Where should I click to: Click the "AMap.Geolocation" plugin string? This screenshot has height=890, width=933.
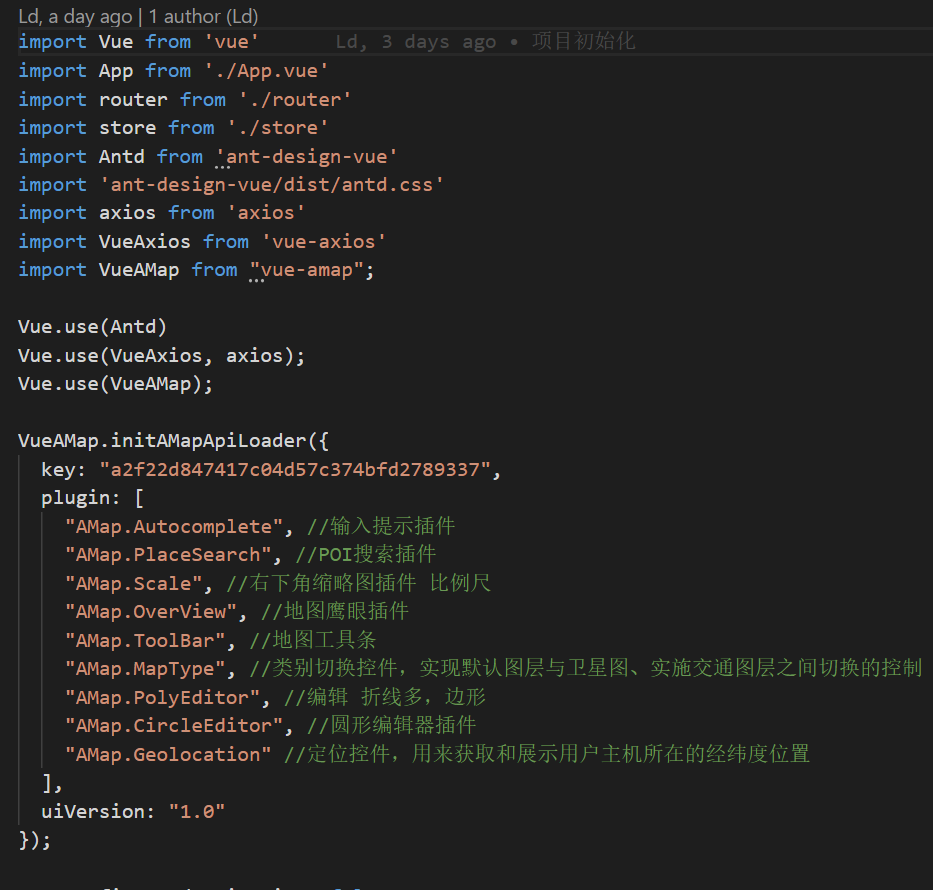[x=168, y=754]
